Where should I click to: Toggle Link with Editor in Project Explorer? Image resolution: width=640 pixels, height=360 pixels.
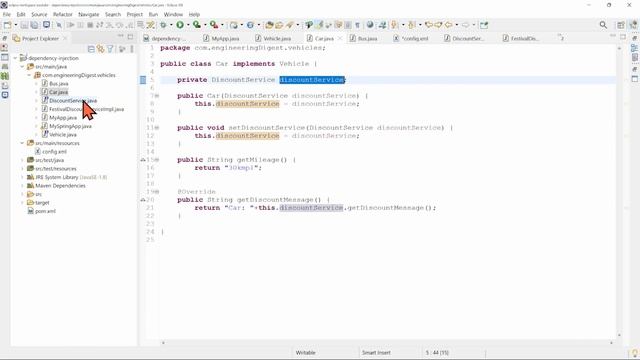tap(100, 49)
